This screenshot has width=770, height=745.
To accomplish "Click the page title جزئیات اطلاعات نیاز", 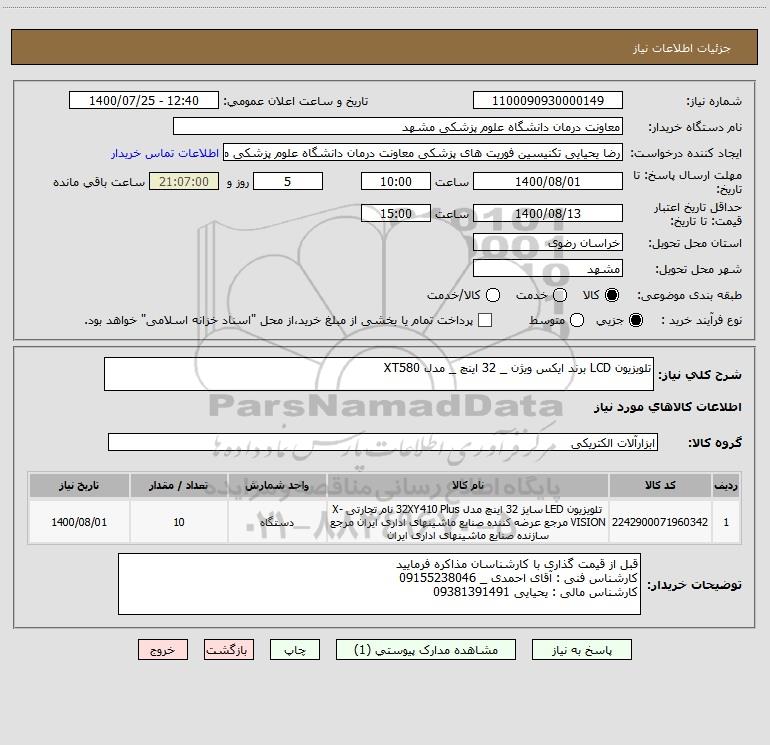I will 682,48.
